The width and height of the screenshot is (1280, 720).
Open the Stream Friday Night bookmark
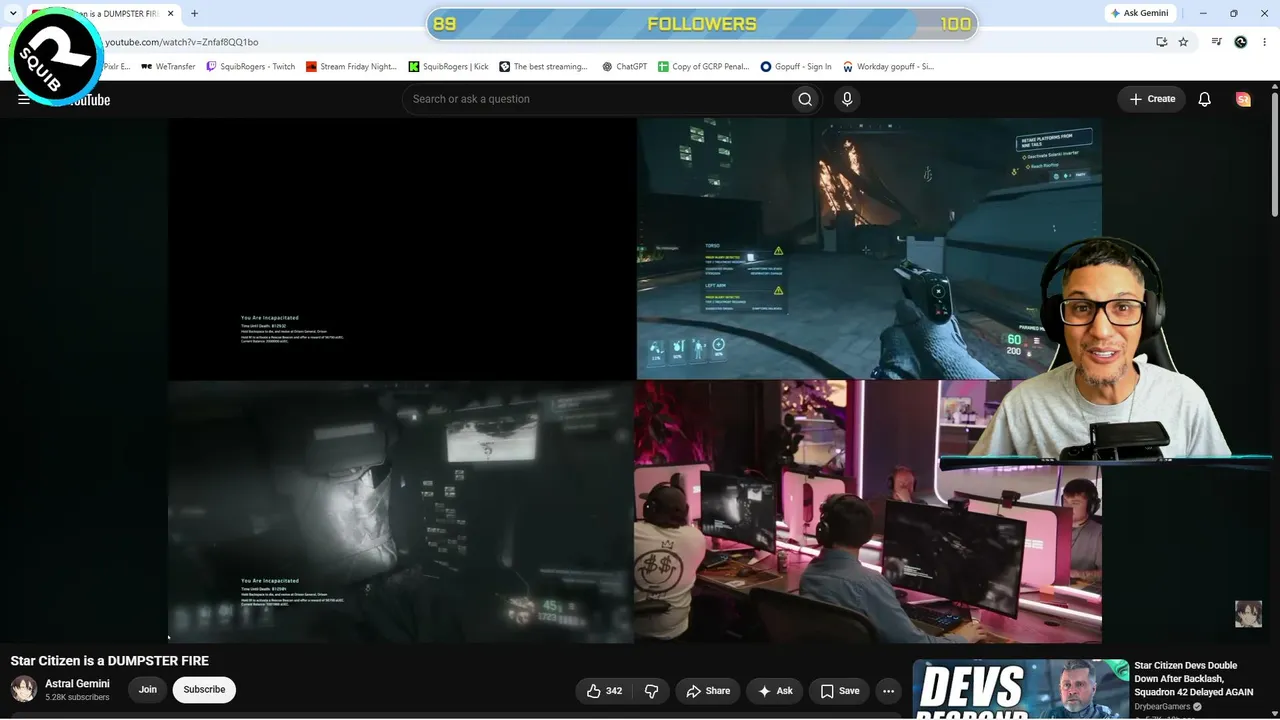[351, 67]
